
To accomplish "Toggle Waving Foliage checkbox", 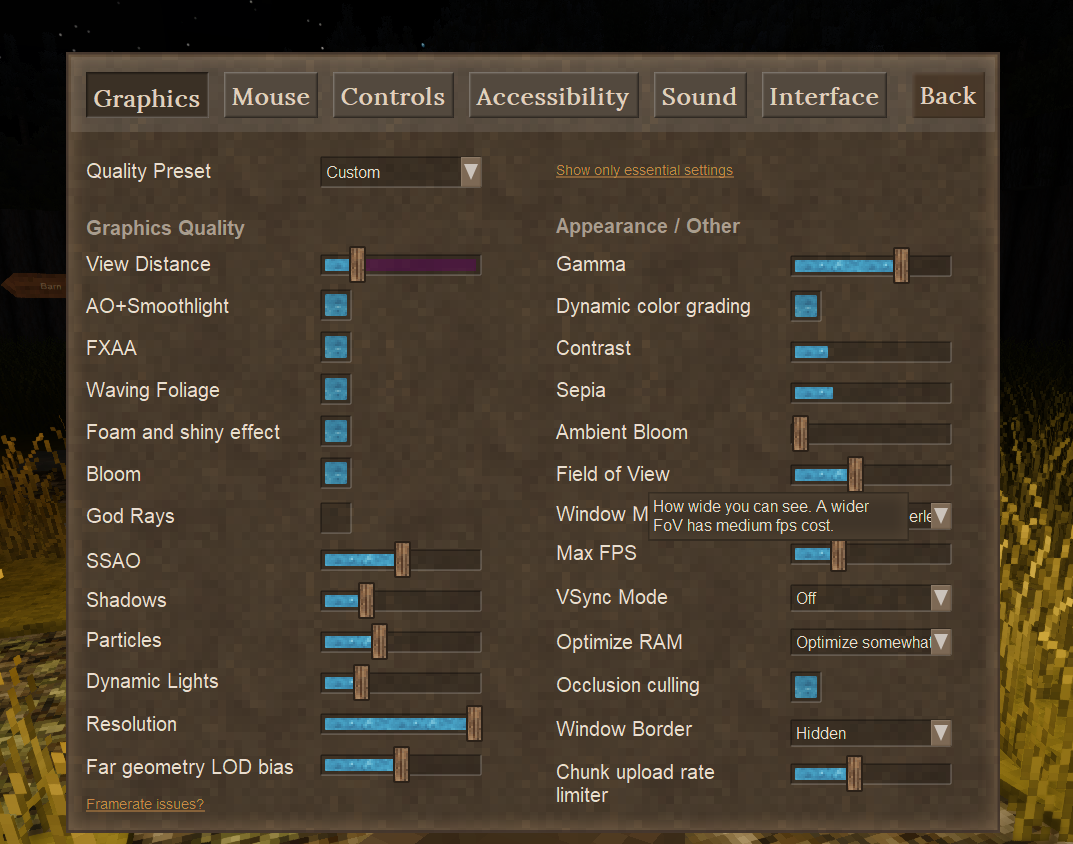I will tap(336, 389).
